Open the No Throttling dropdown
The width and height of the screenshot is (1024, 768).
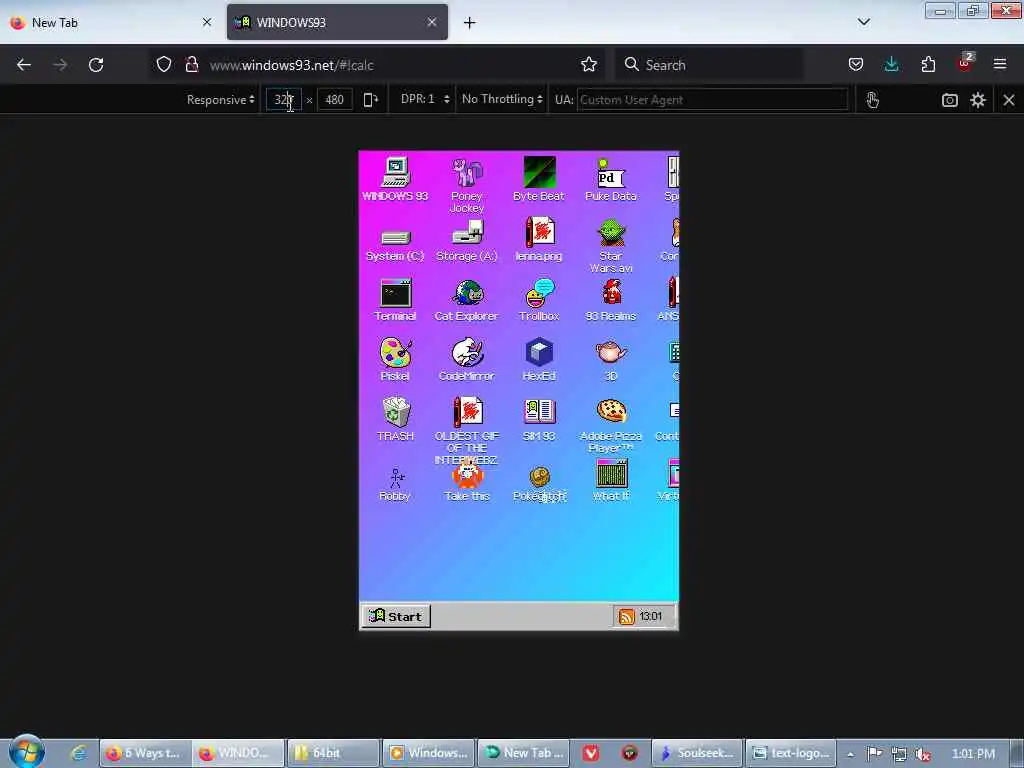tap(502, 99)
